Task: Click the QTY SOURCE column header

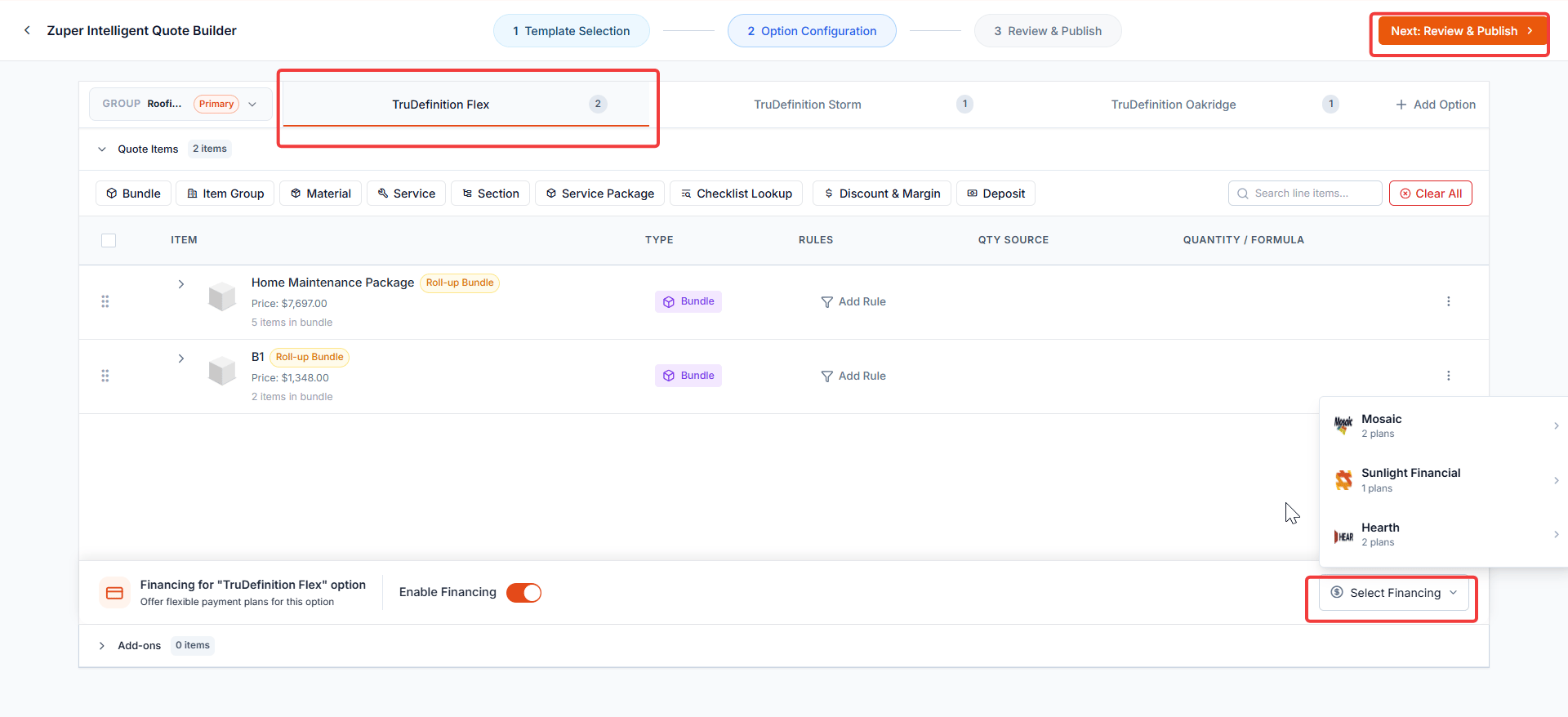Action: (1013, 240)
